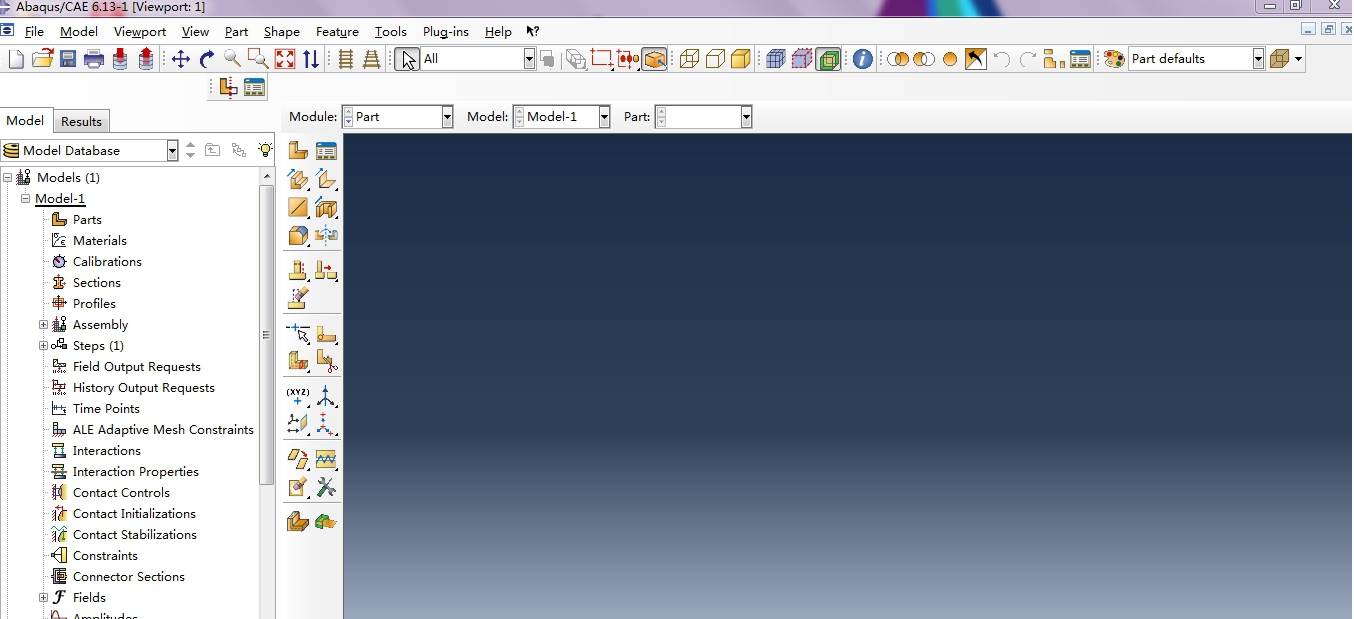Select the Magnify View tool
1354x619 pixels.
233,59
